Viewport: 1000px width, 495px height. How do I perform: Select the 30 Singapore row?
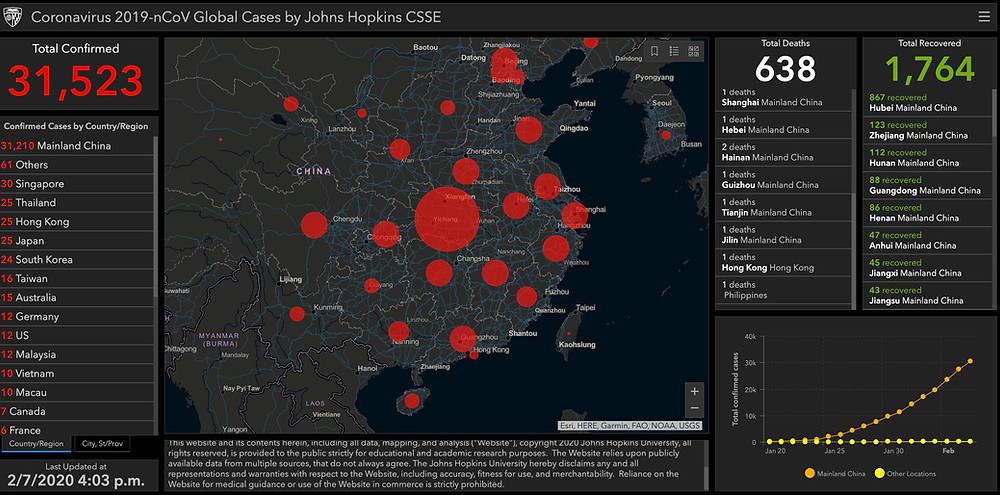pyautogui.click(x=77, y=184)
